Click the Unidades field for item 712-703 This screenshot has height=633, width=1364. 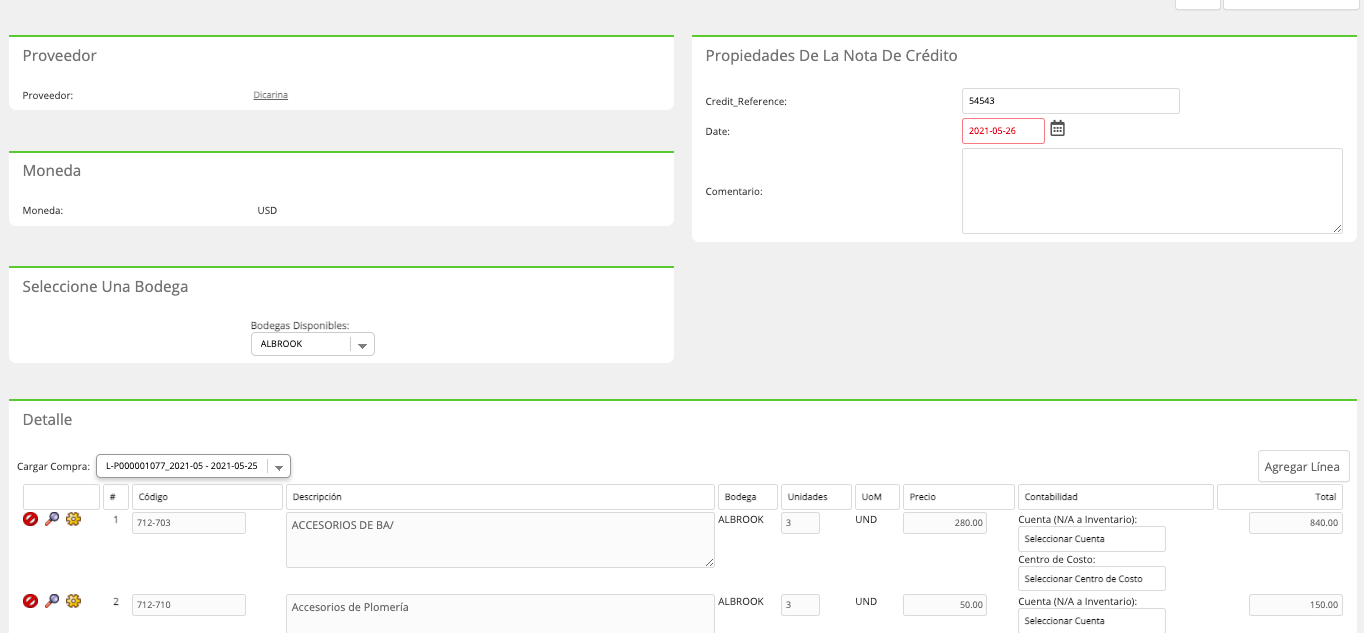(x=800, y=523)
